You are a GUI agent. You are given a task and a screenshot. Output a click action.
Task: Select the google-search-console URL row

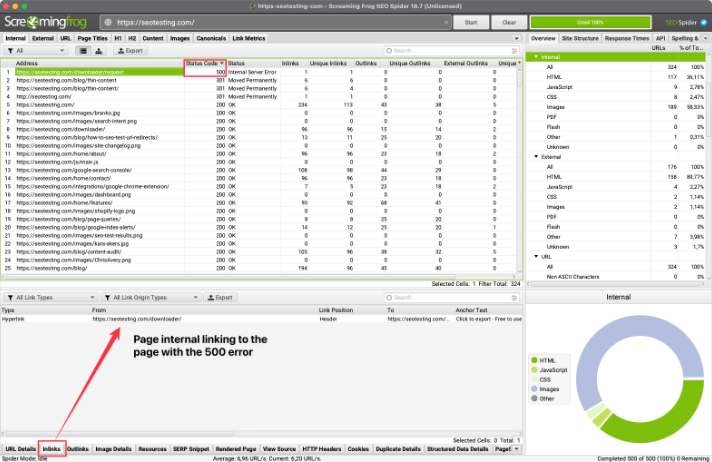click(x=261, y=170)
